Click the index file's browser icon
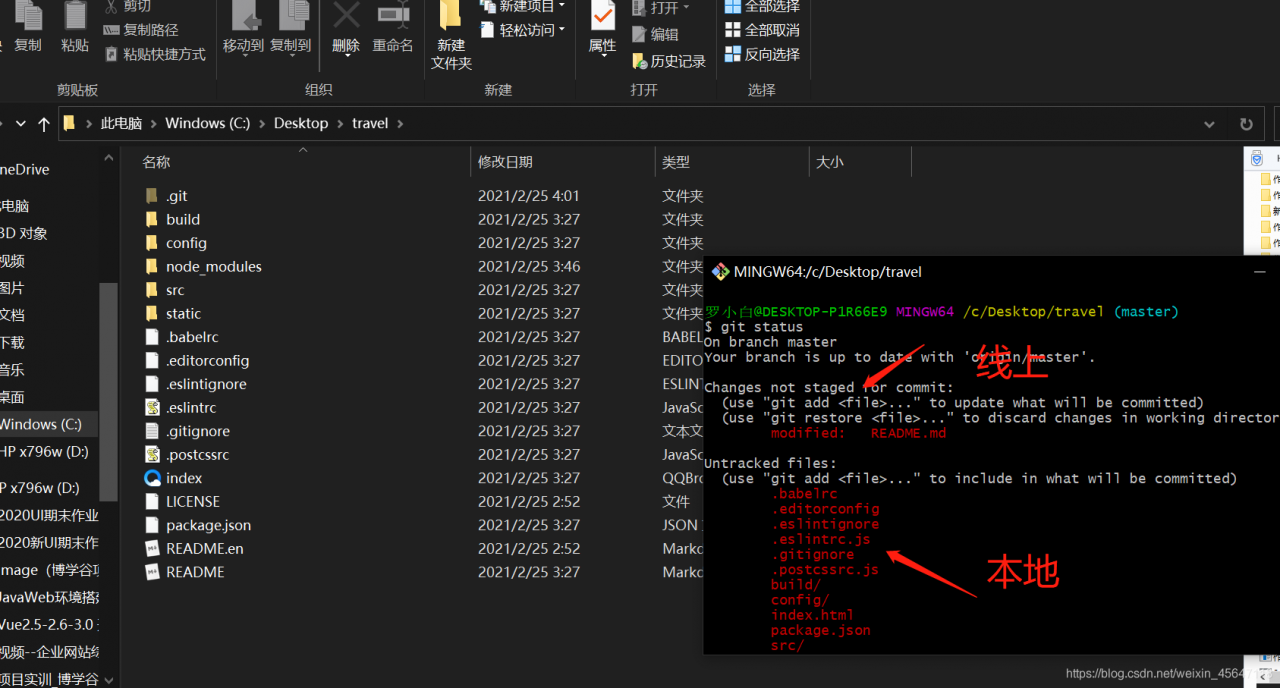This screenshot has height=688, width=1280. [152, 478]
